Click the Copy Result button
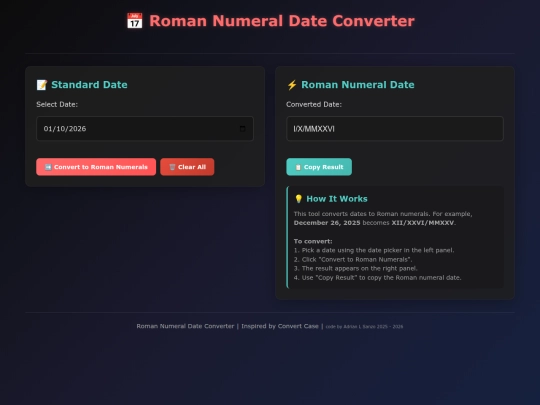The height and width of the screenshot is (405, 540). (x=319, y=167)
